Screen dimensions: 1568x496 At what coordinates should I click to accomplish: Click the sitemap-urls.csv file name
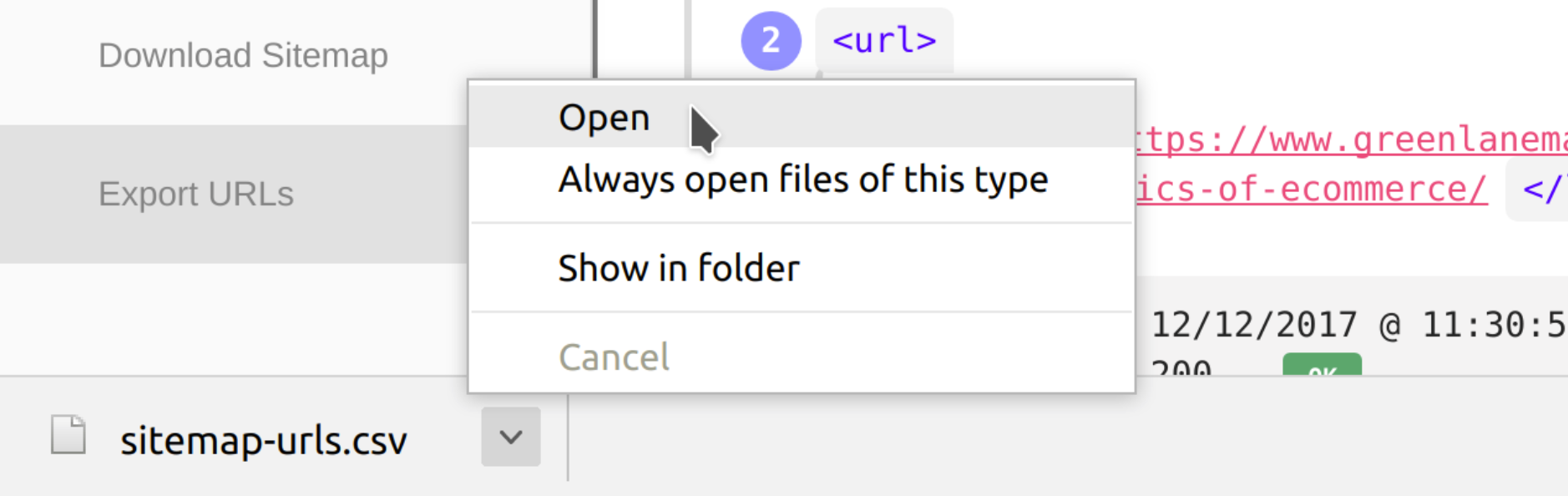pos(264,440)
